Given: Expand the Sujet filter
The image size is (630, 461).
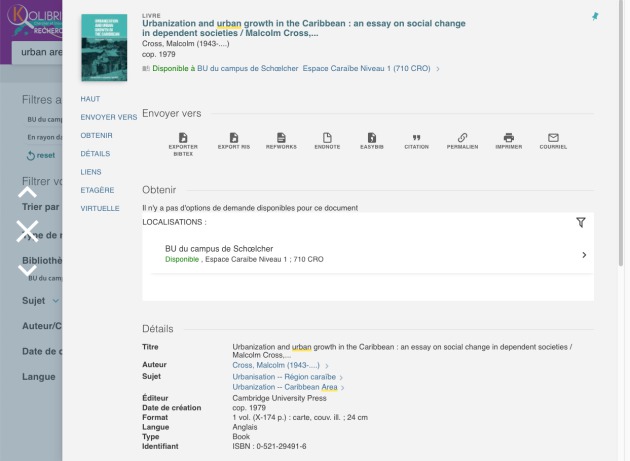Looking at the screenshot, I should [x=40, y=301].
